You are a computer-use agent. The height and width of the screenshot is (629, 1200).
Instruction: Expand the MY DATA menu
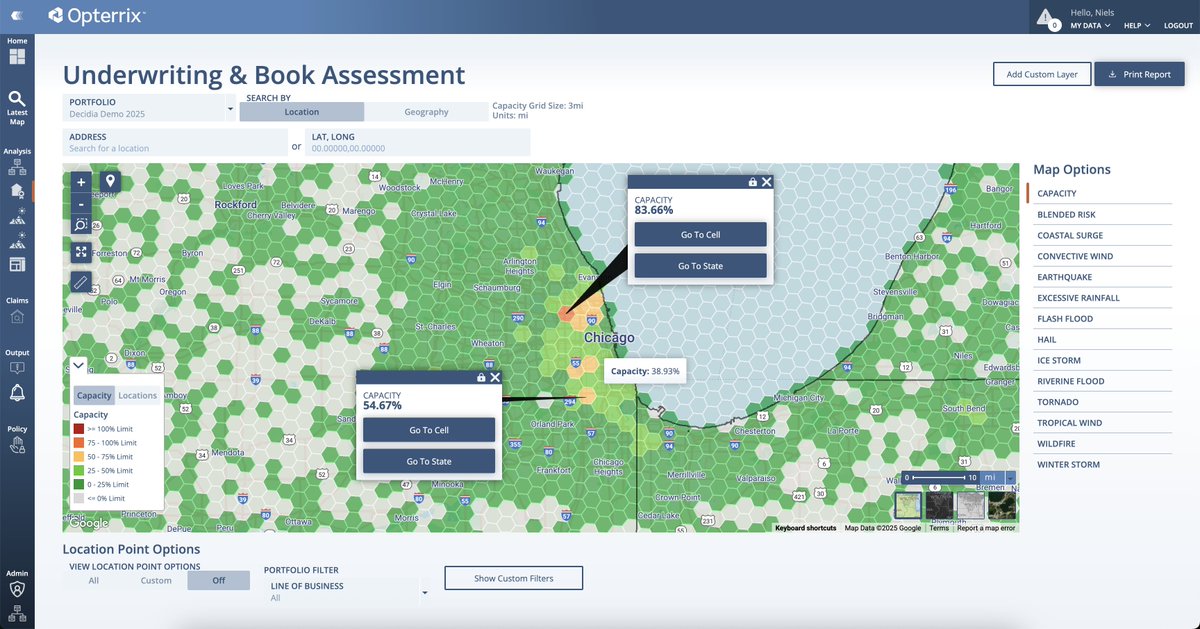(1090, 25)
